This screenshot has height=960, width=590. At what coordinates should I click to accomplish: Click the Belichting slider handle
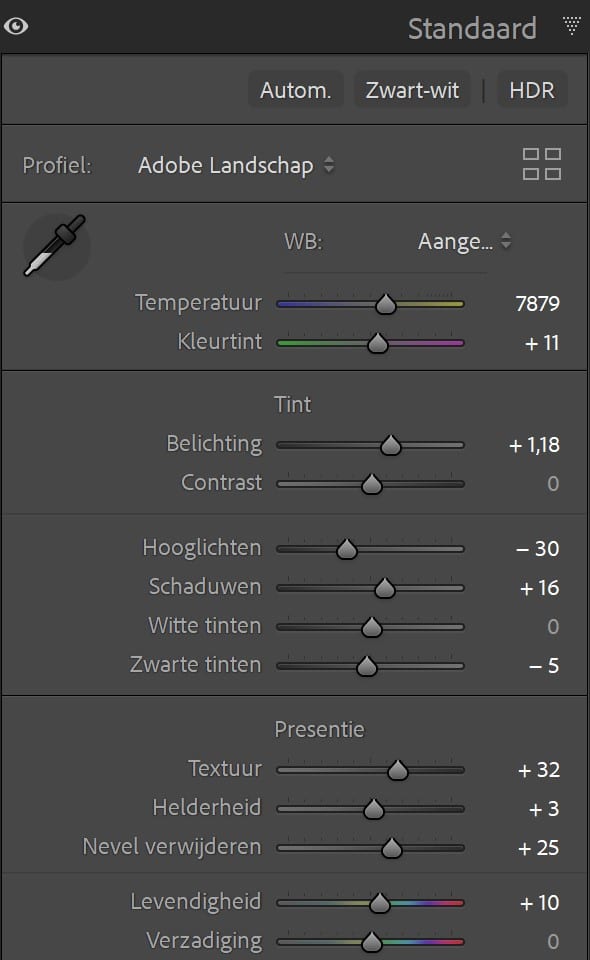click(391, 444)
